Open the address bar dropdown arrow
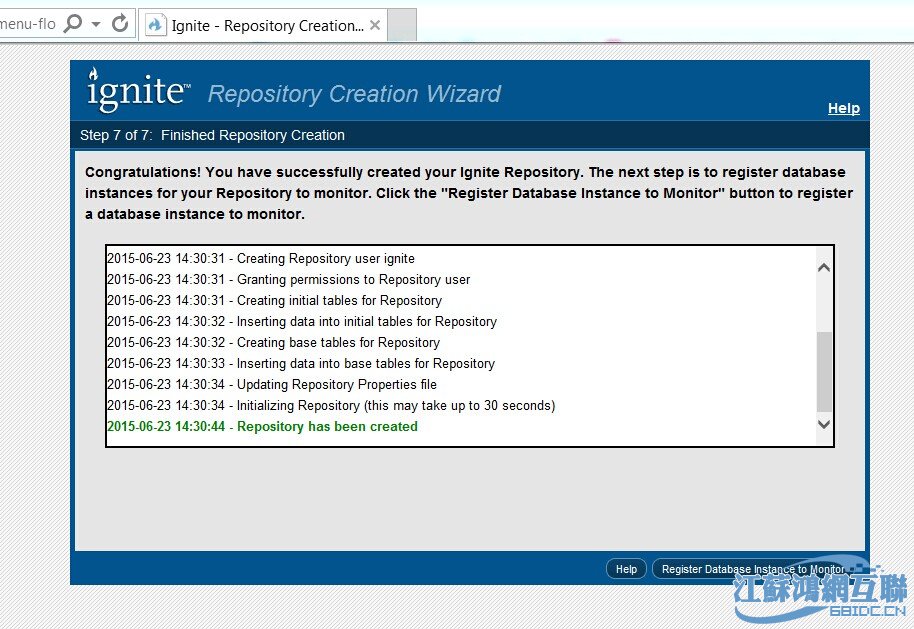914x629 pixels. click(x=96, y=24)
